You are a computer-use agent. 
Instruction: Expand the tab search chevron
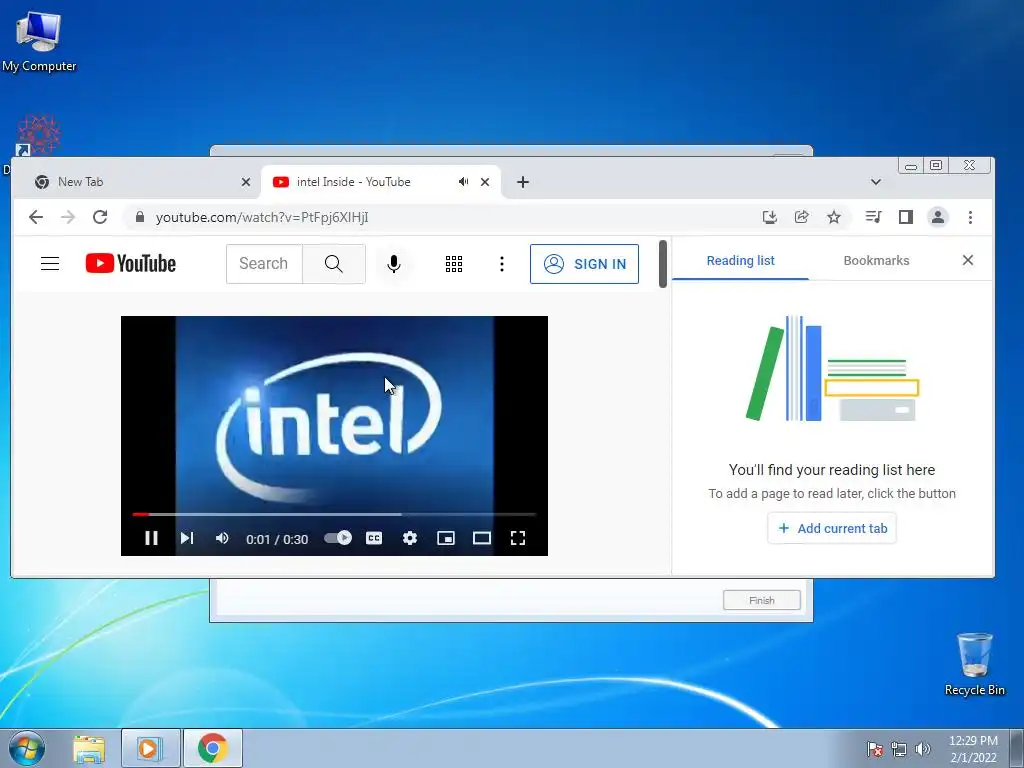(x=876, y=182)
